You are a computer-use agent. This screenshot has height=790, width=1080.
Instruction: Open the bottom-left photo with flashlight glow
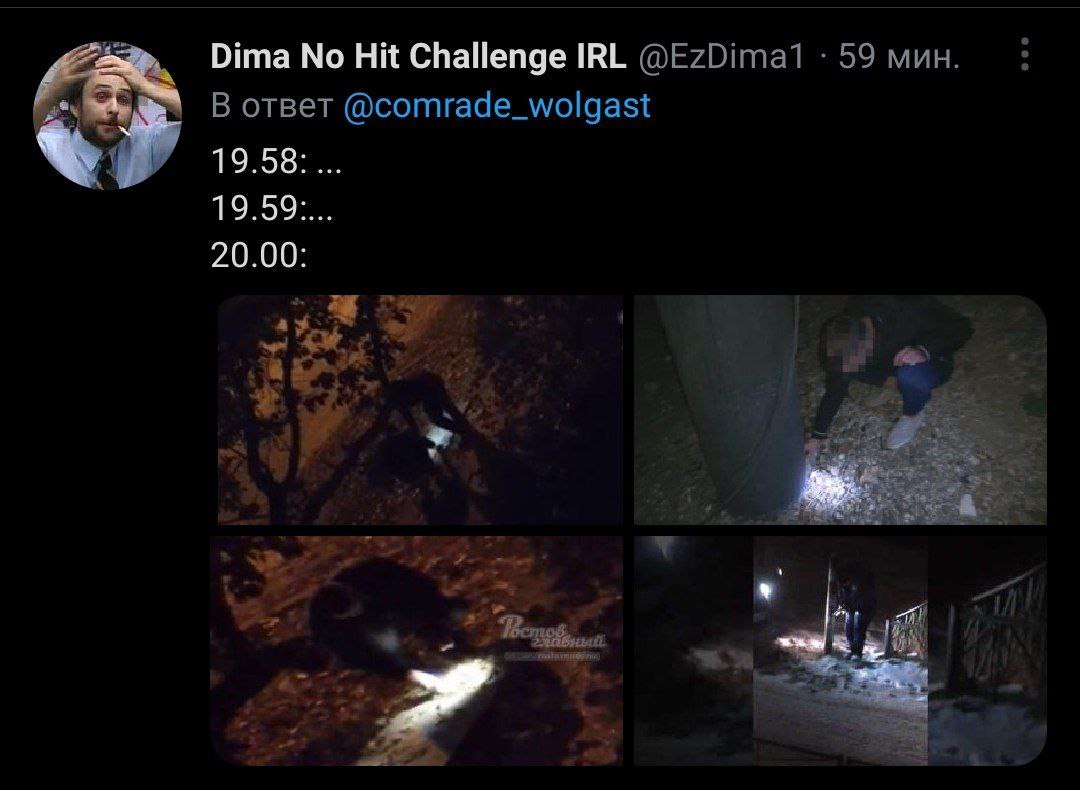(417, 651)
